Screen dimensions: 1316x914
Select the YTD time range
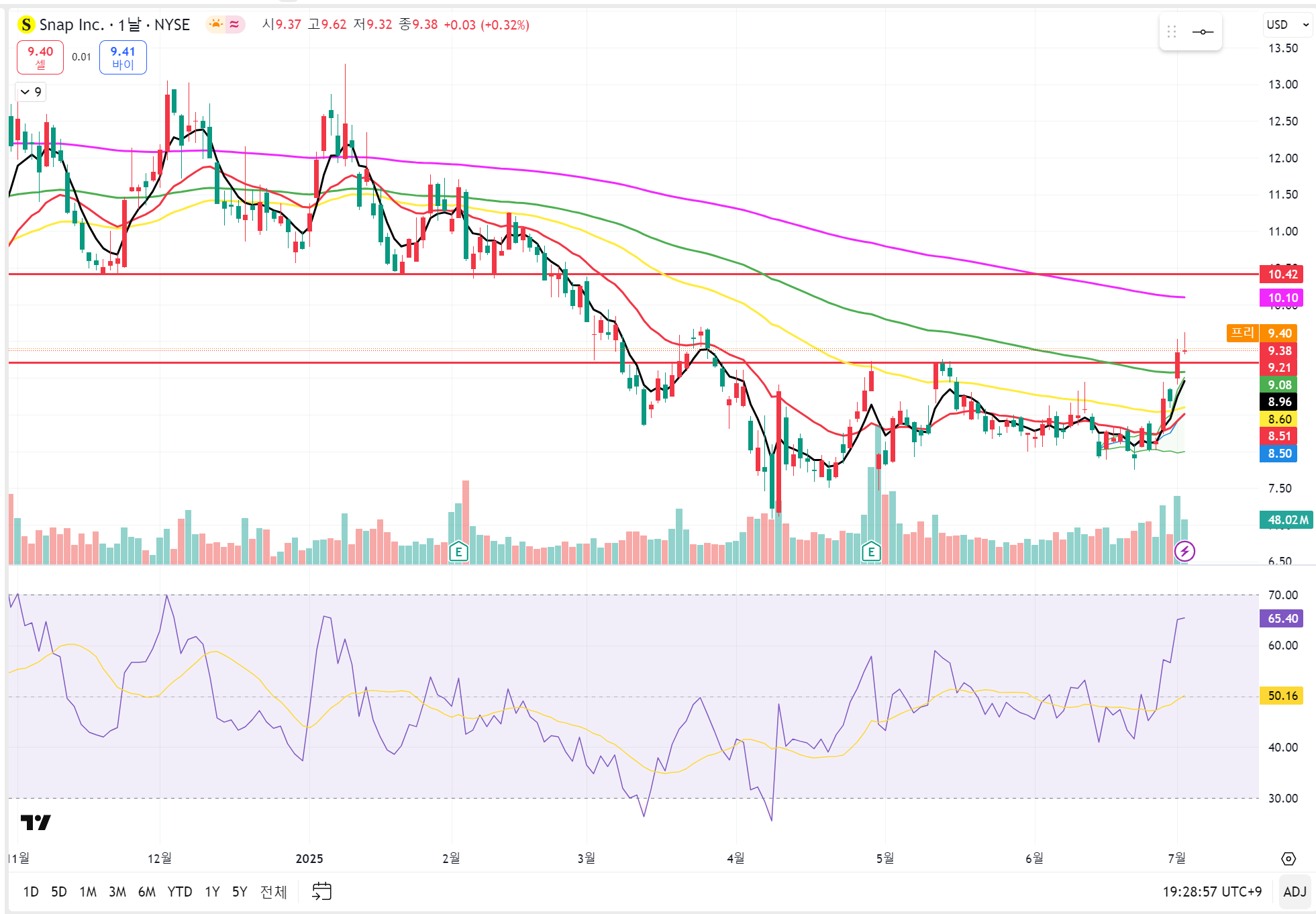pos(180,892)
